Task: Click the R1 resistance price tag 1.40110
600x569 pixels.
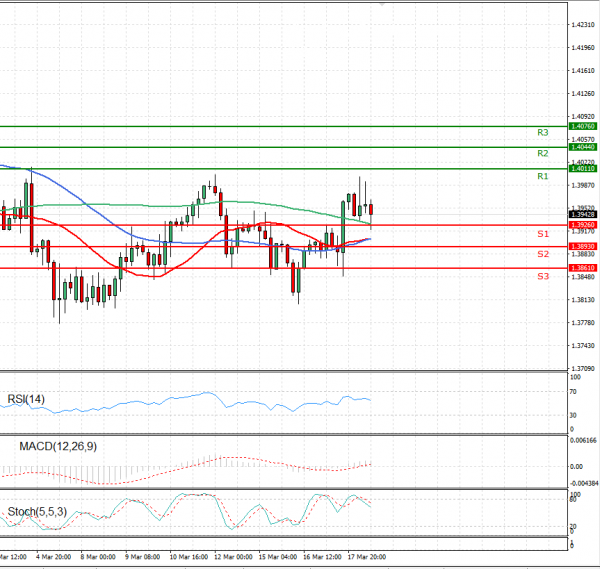Action: click(x=583, y=169)
